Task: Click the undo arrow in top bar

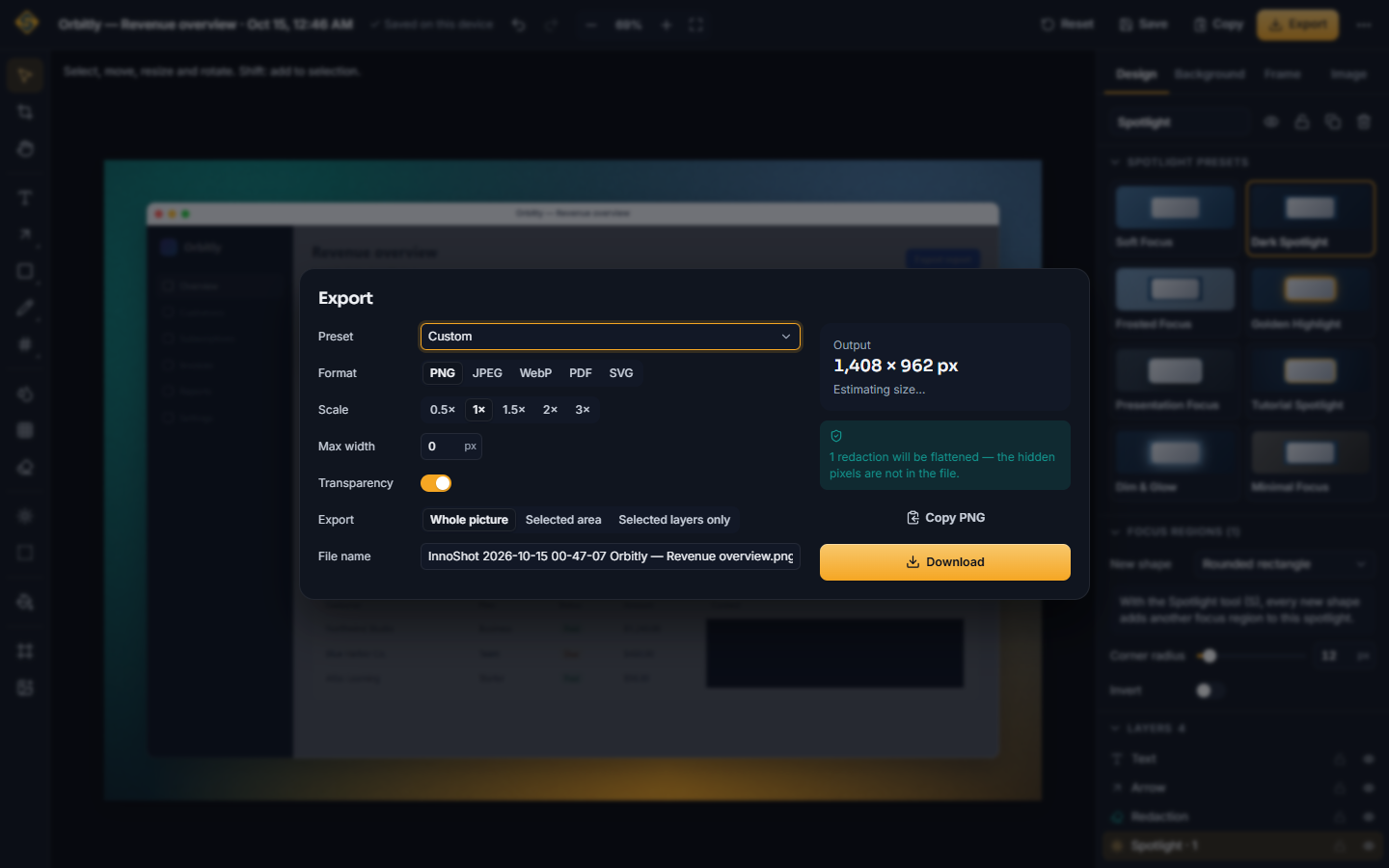Action: coord(519,25)
